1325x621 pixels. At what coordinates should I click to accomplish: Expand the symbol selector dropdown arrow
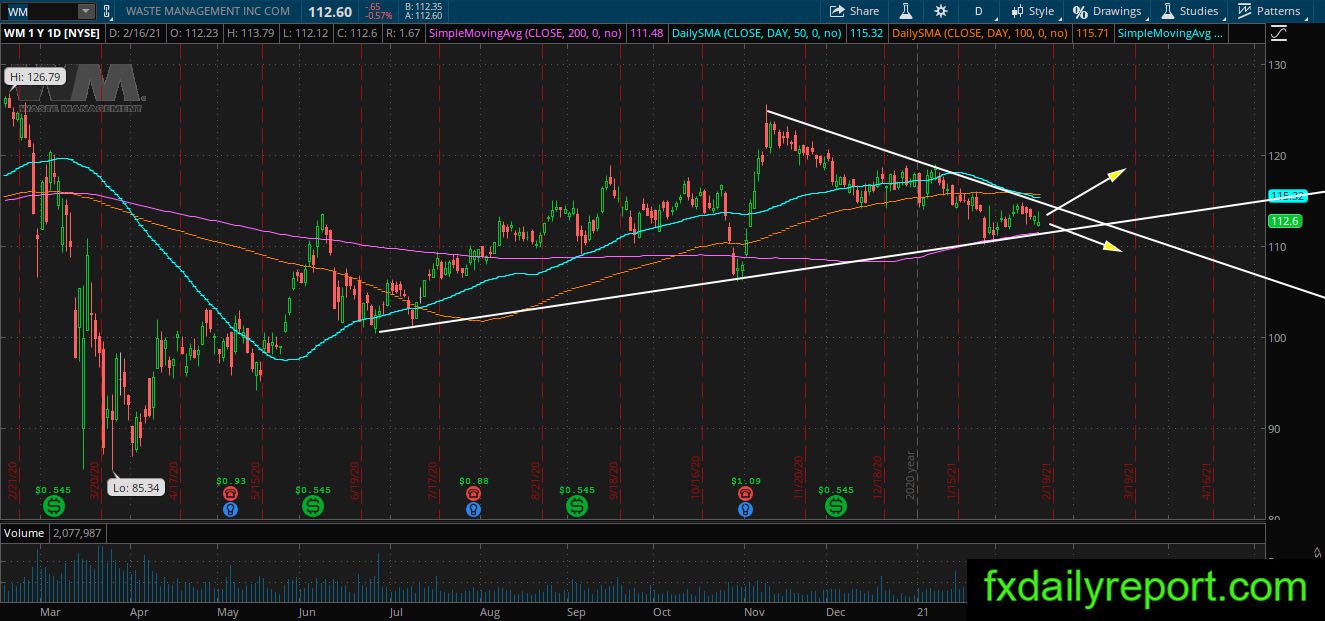[x=86, y=11]
